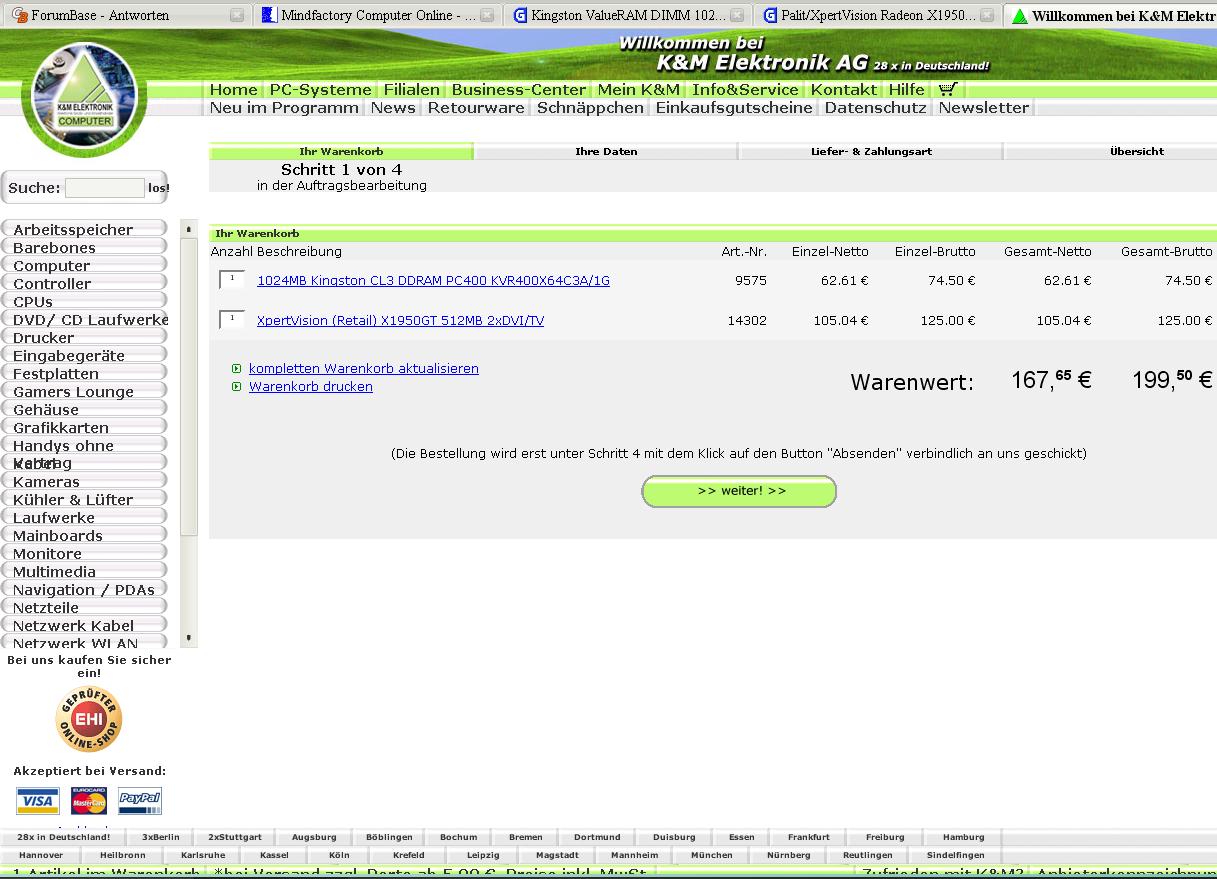The height and width of the screenshot is (879, 1217).
Task: Click 'kompletten Warenkorb aktualisieren' link
Action: pos(364,369)
